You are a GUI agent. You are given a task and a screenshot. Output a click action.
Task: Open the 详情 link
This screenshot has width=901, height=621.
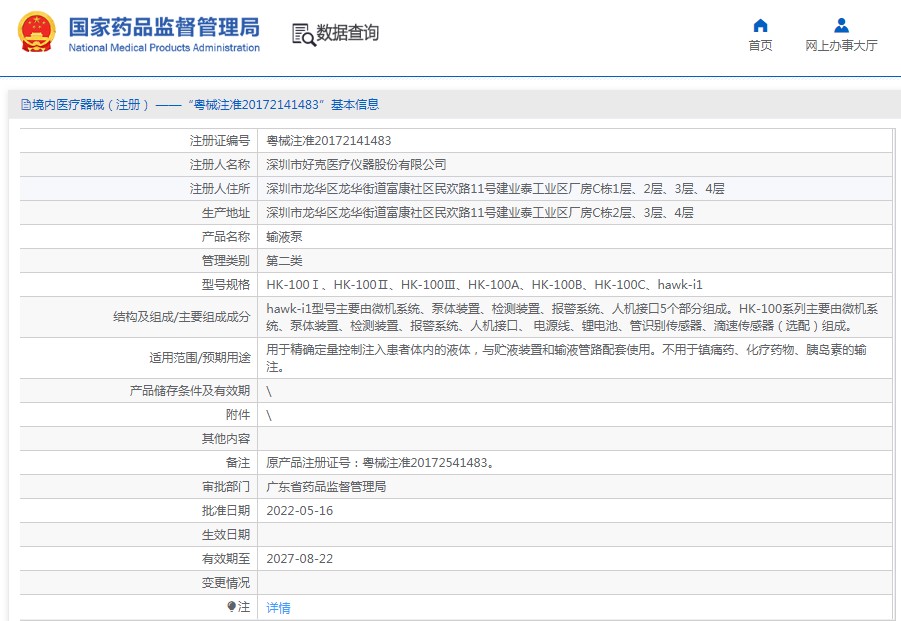click(278, 608)
